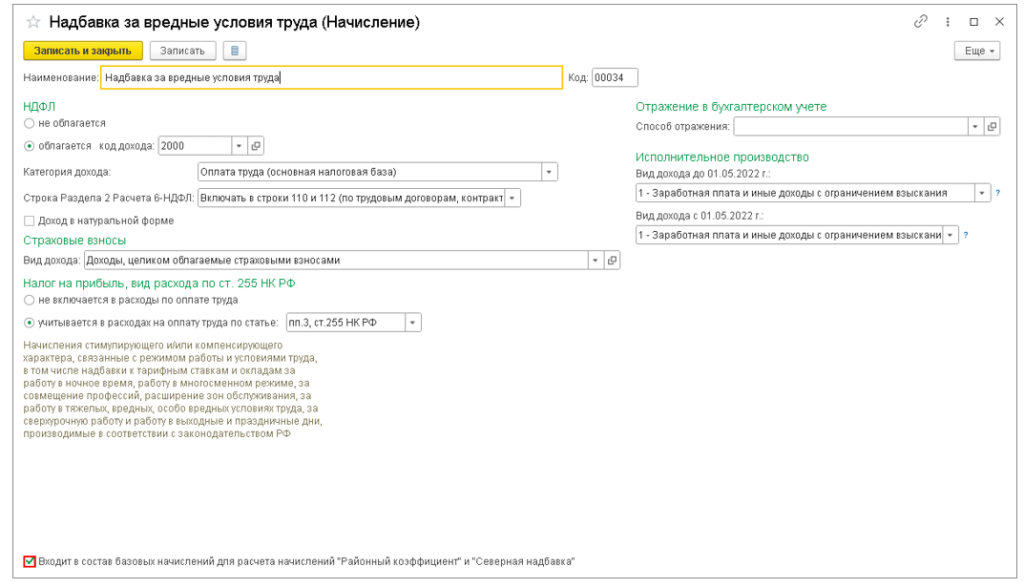Click help question mark for Вид дохода с 01.05.2022
Viewport: 1024px width, 588px height.
click(x=966, y=235)
